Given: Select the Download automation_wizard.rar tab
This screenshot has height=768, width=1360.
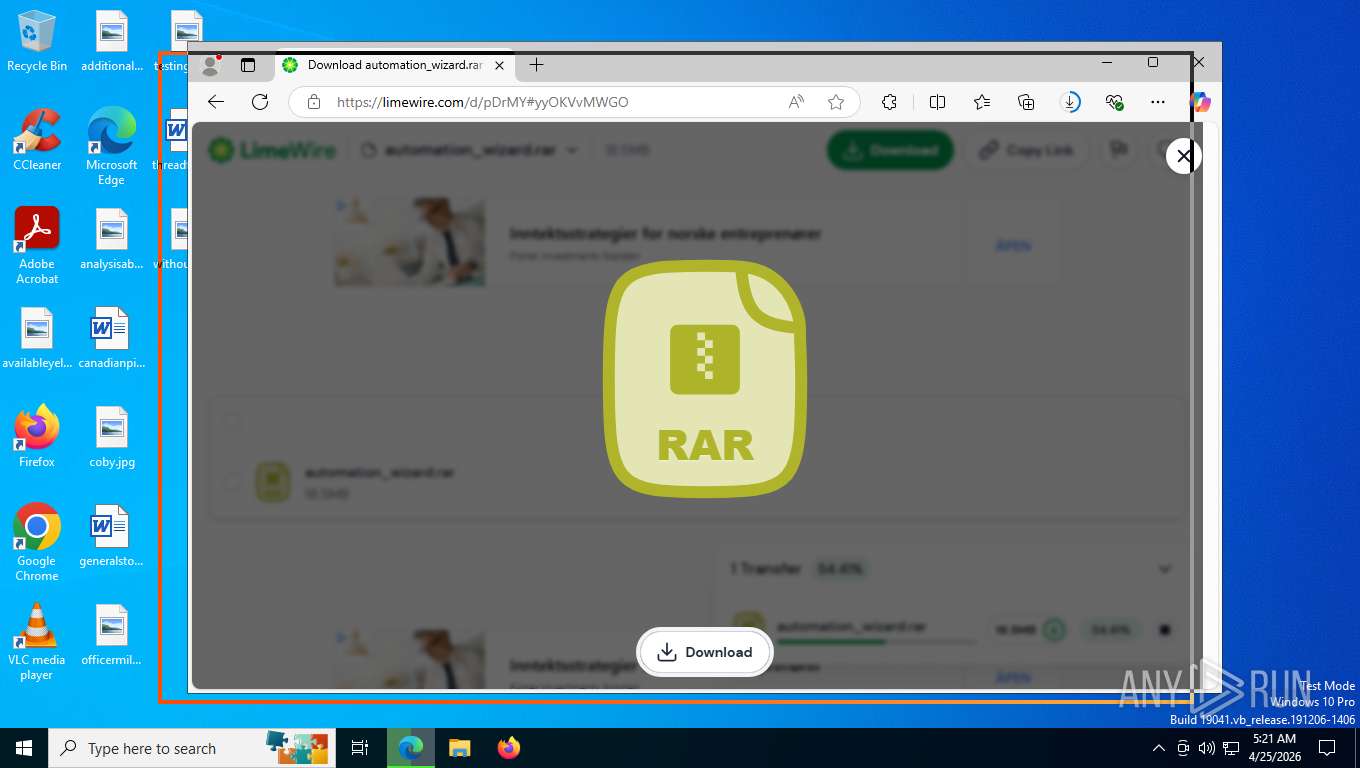Looking at the screenshot, I should [x=395, y=65].
